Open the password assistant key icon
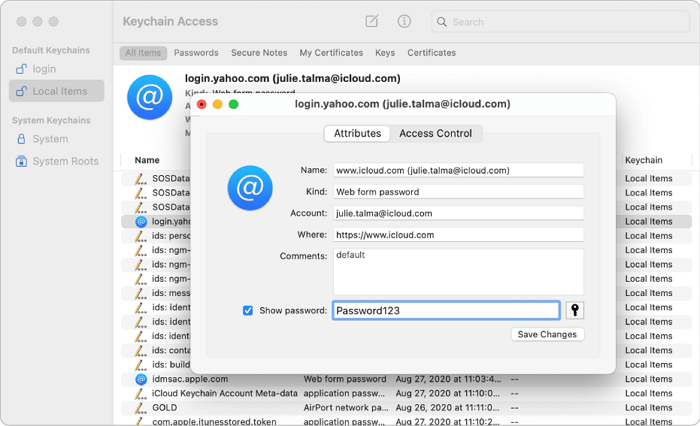The image size is (700, 426). (575, 310)
